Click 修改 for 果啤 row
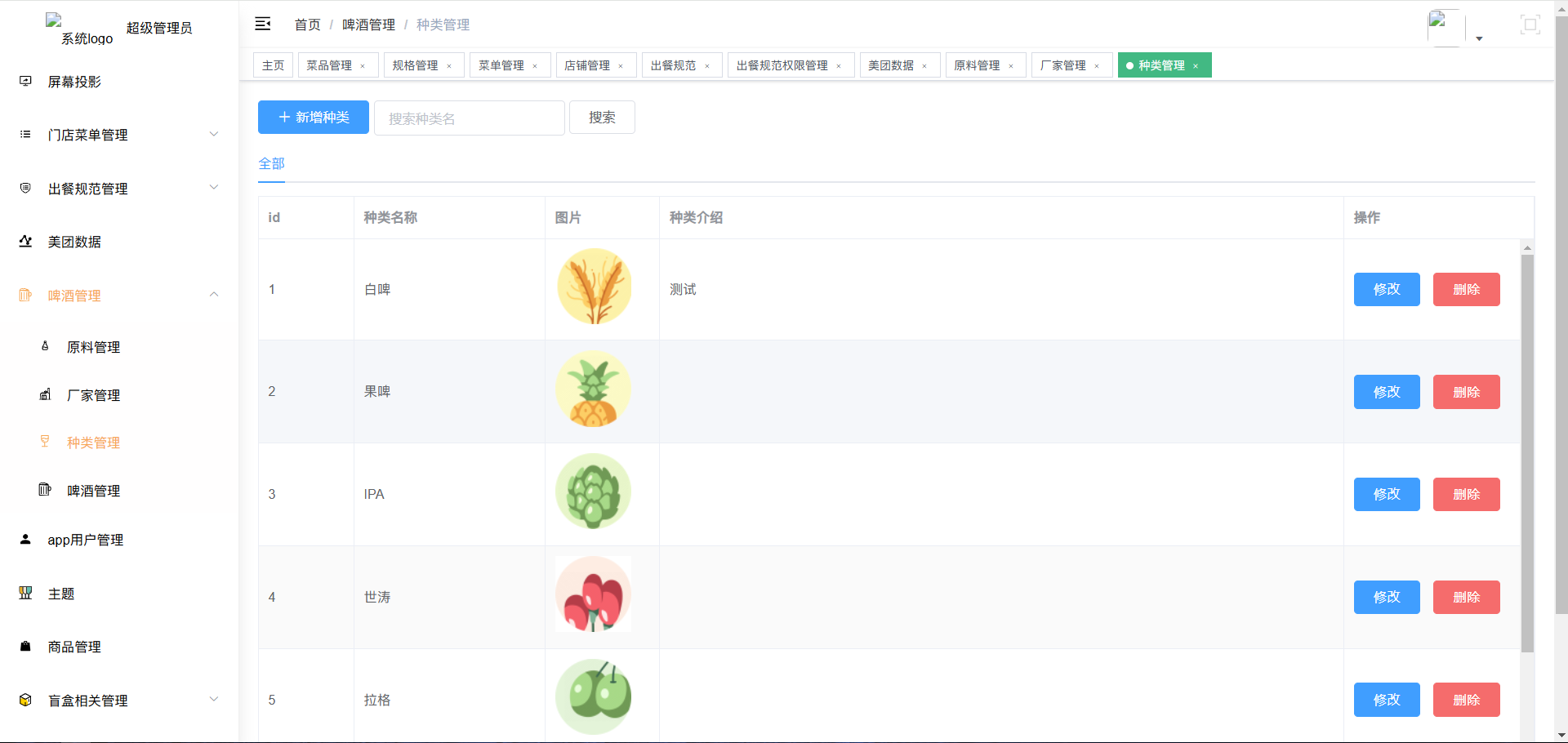Viewport: 1568px width, 743px height. tap(1387, 392)
